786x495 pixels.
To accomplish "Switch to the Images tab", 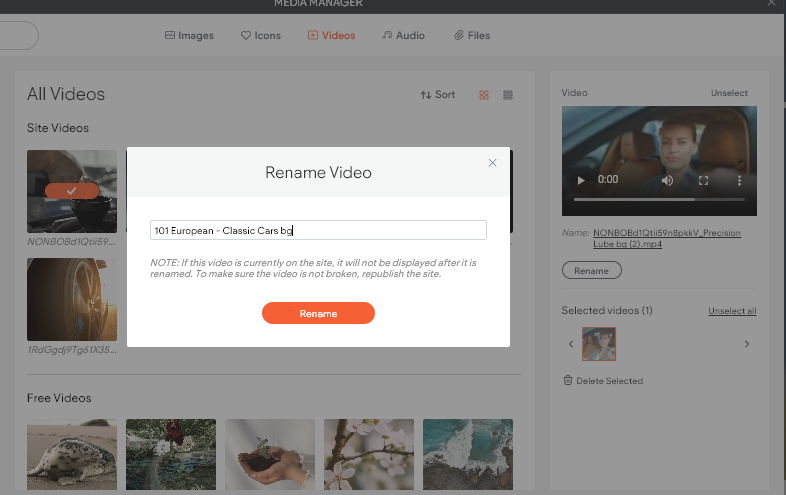I will point(189,35).
